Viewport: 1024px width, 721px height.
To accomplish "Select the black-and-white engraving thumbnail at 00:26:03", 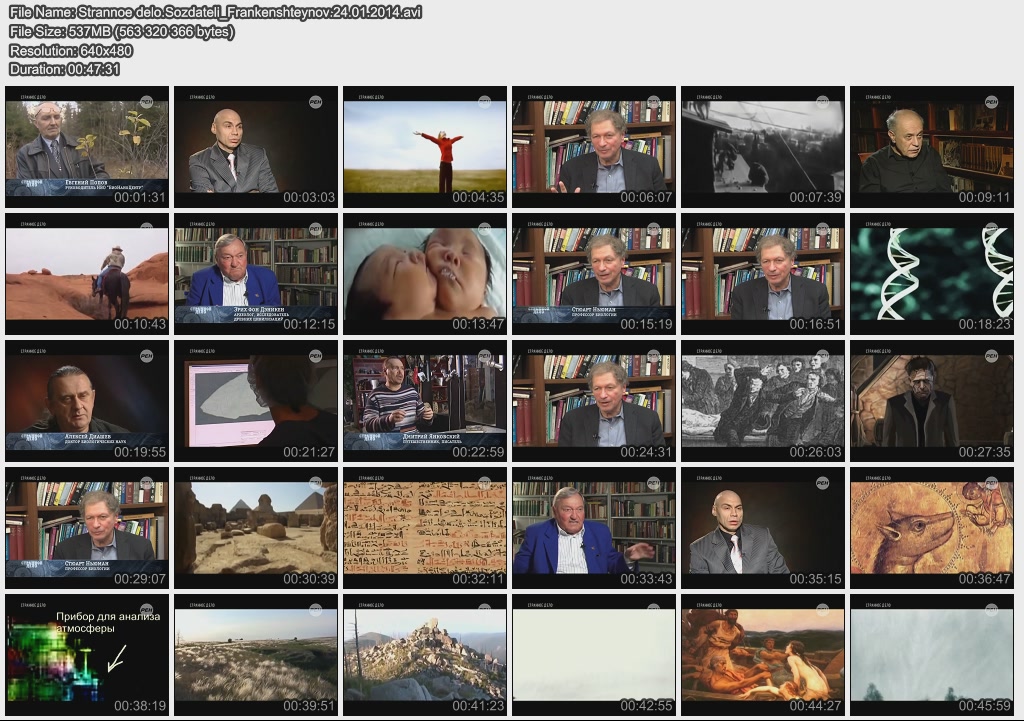I will 762,401.
